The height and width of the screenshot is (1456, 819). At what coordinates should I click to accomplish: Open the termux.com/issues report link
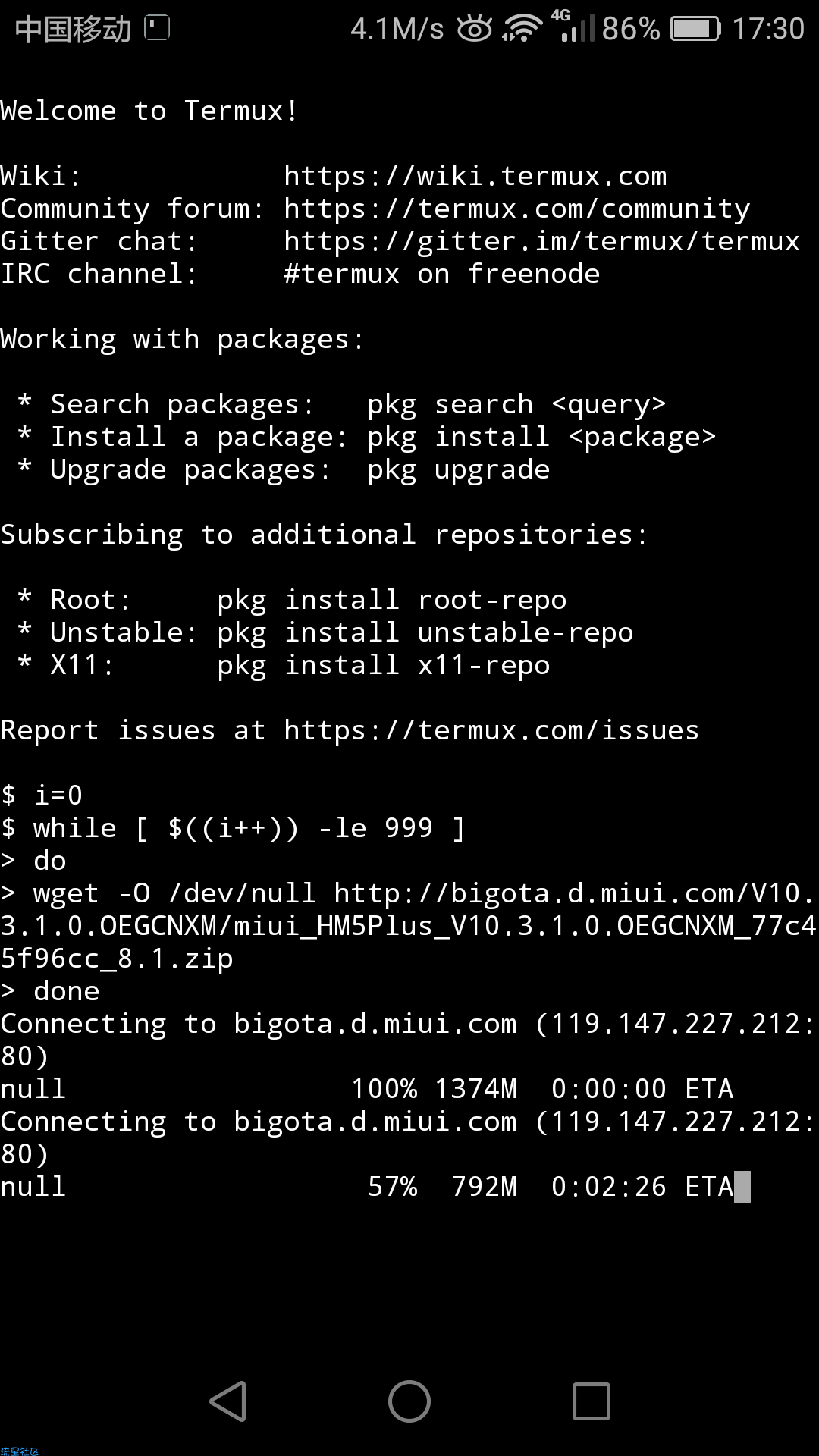click(x=491, y=730)
